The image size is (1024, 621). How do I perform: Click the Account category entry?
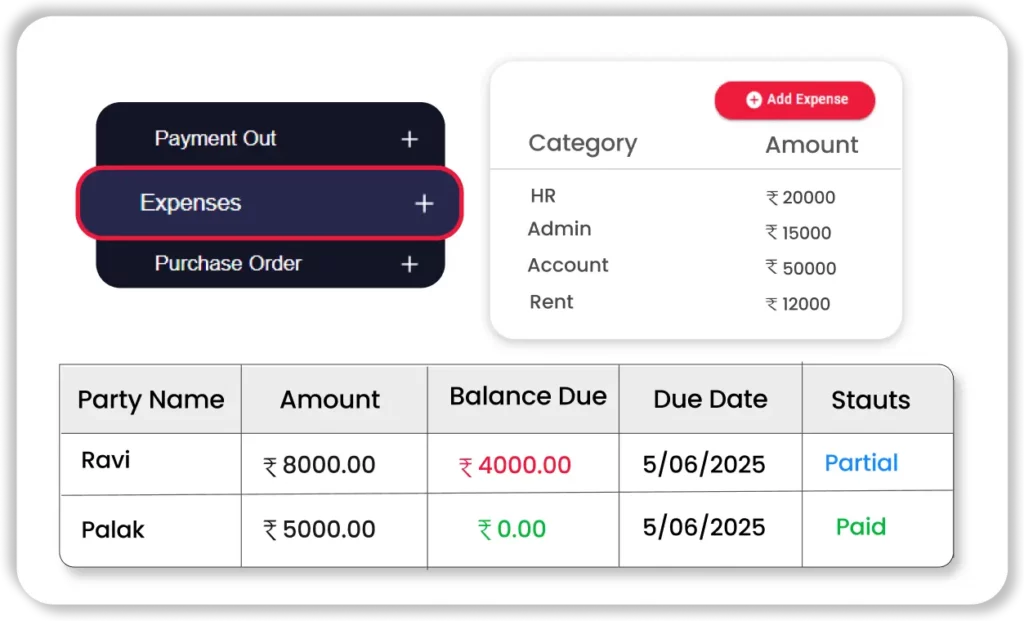point(568,265)
